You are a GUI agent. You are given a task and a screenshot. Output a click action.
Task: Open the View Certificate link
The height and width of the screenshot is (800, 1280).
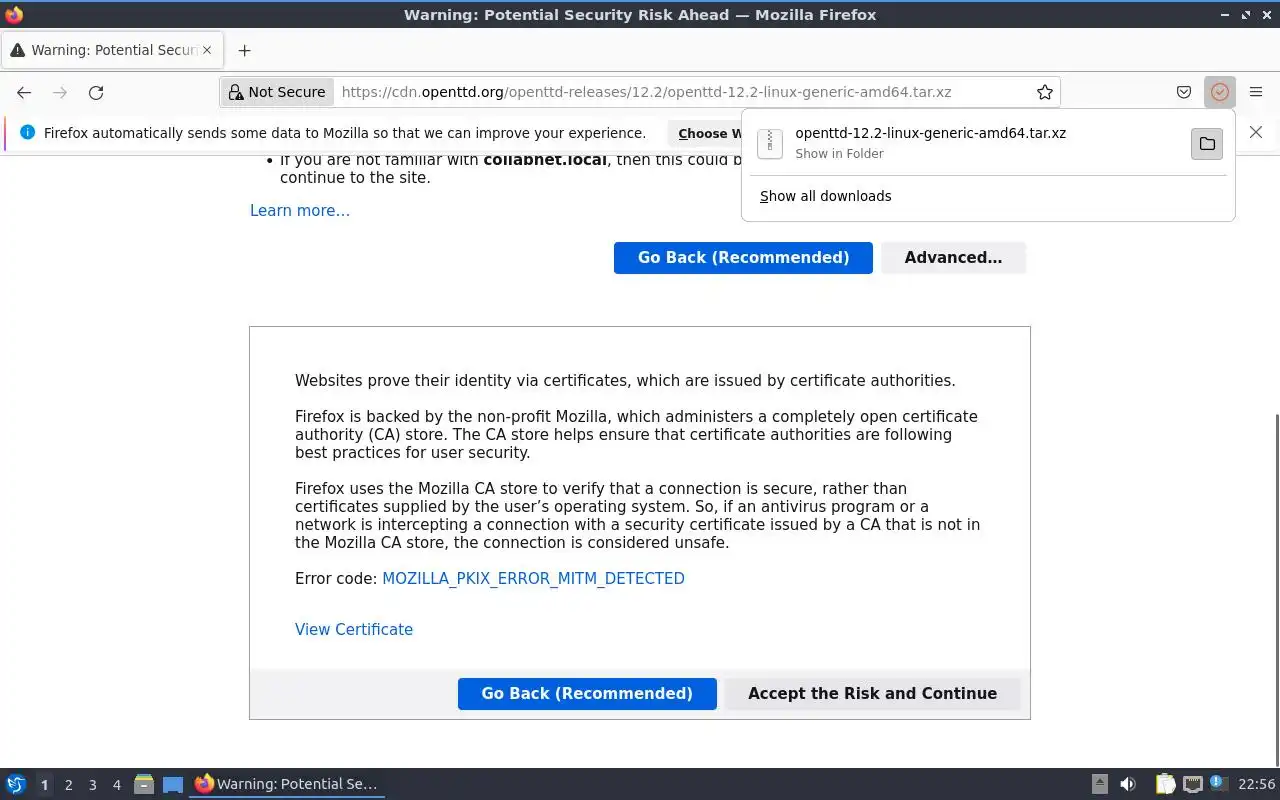click(x=354, y=629)
